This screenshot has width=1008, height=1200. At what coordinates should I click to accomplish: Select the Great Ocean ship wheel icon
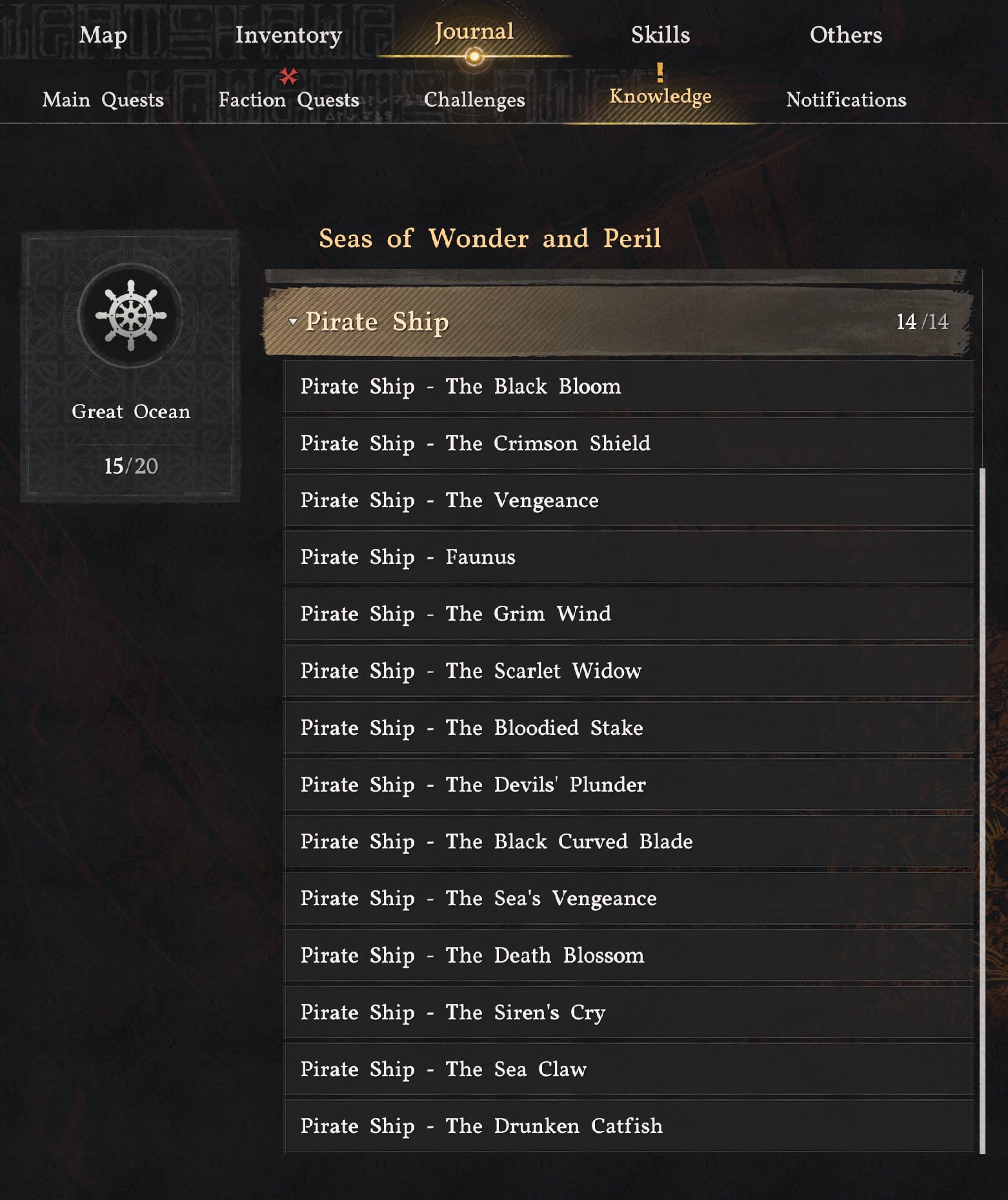pyautogui.click(x=131, y=316)
